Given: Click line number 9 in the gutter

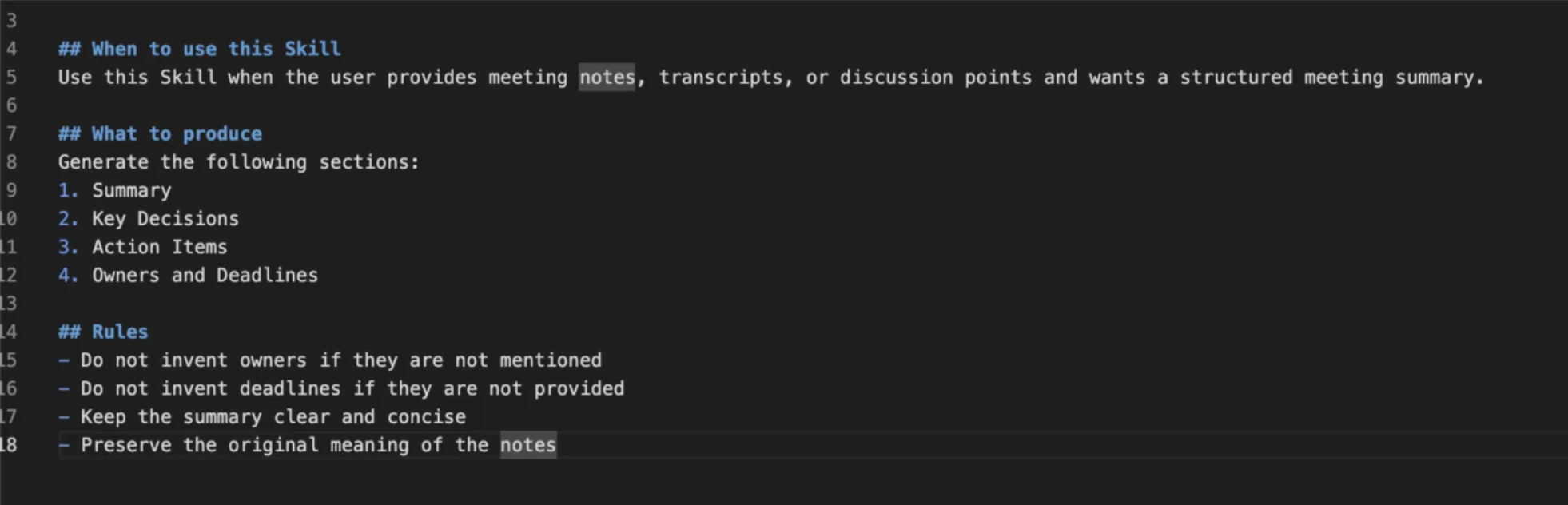Looking at the screenshot, I should click(x=11, y=190).
